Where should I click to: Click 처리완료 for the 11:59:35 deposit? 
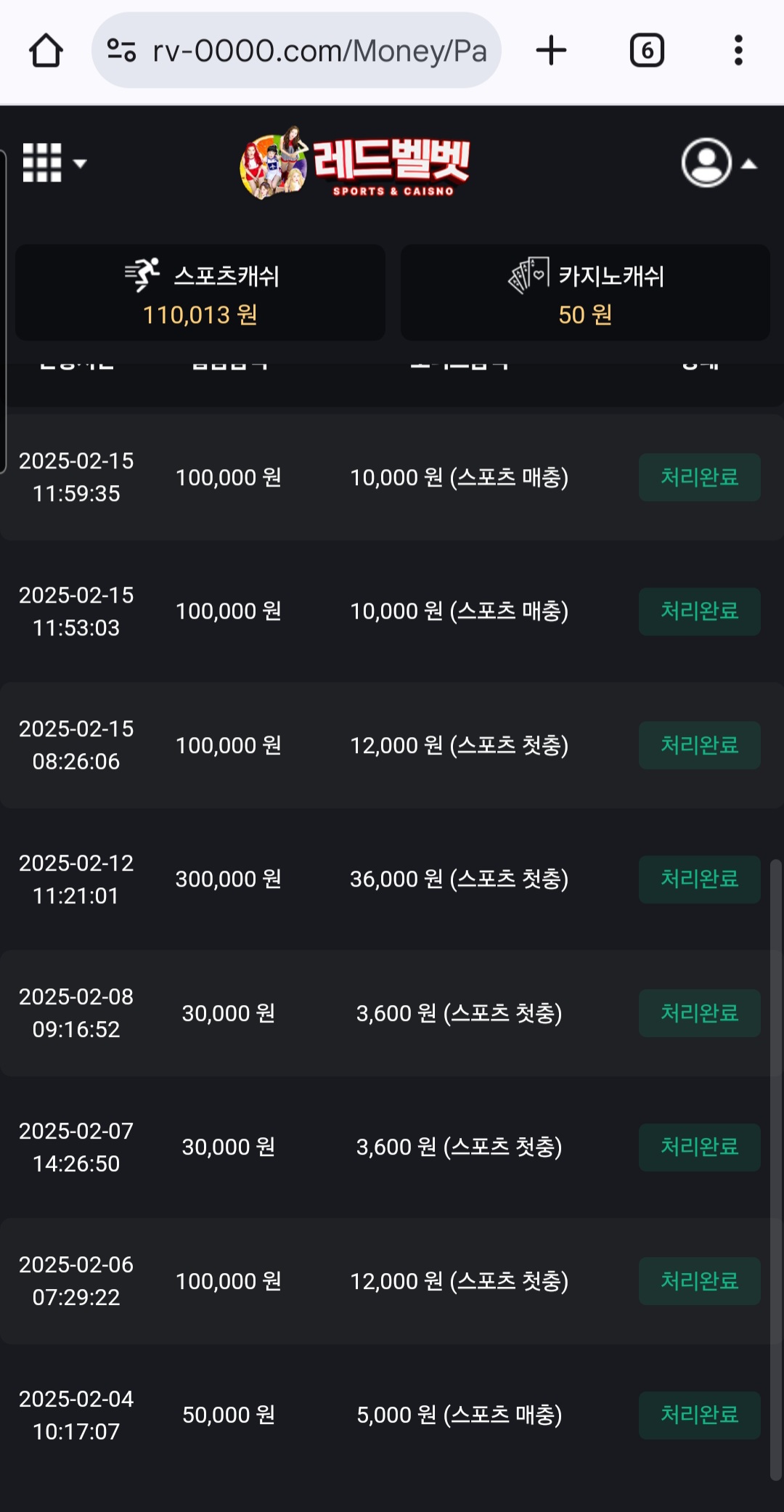pyautogui.click(x=699, y=477)
